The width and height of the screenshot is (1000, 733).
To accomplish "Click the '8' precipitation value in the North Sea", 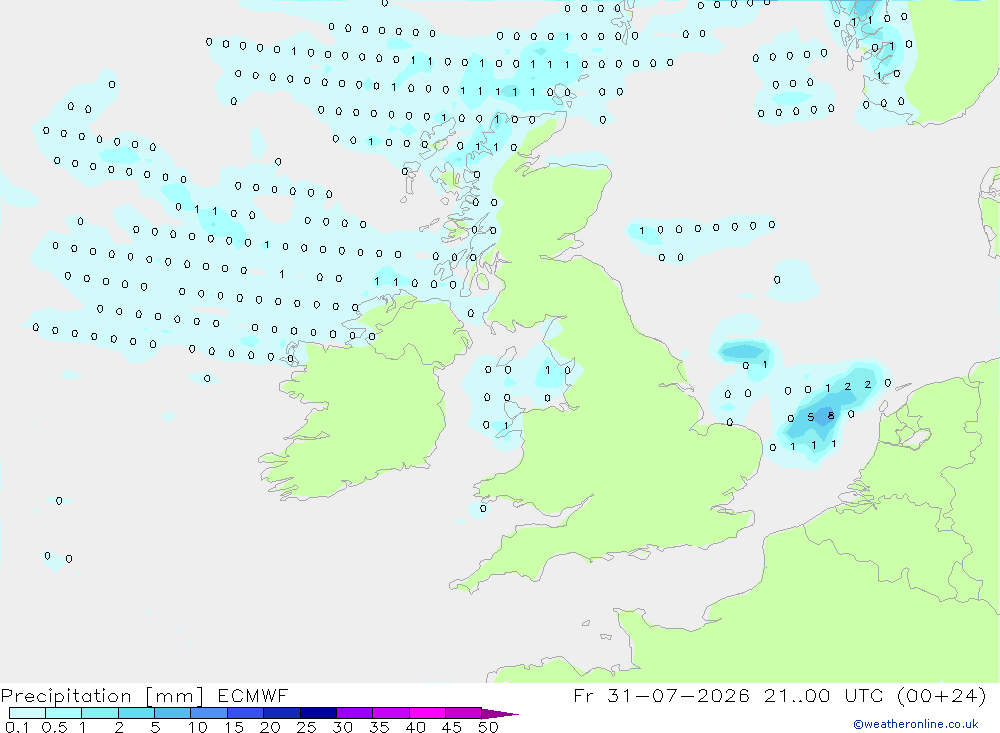I will tap(830, 416).
